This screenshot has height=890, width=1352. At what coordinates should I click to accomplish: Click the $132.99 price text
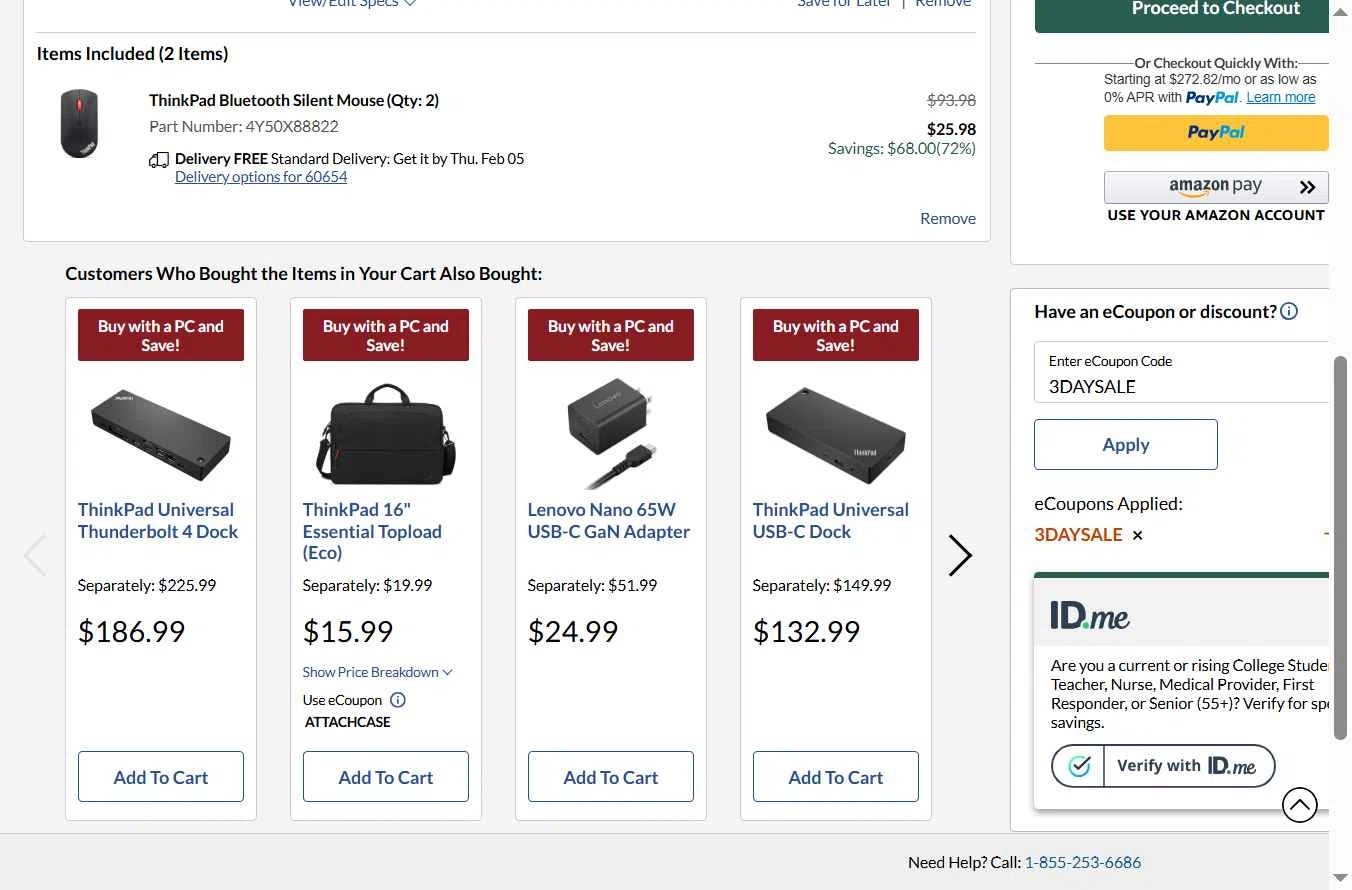click(x=807, y=631)
